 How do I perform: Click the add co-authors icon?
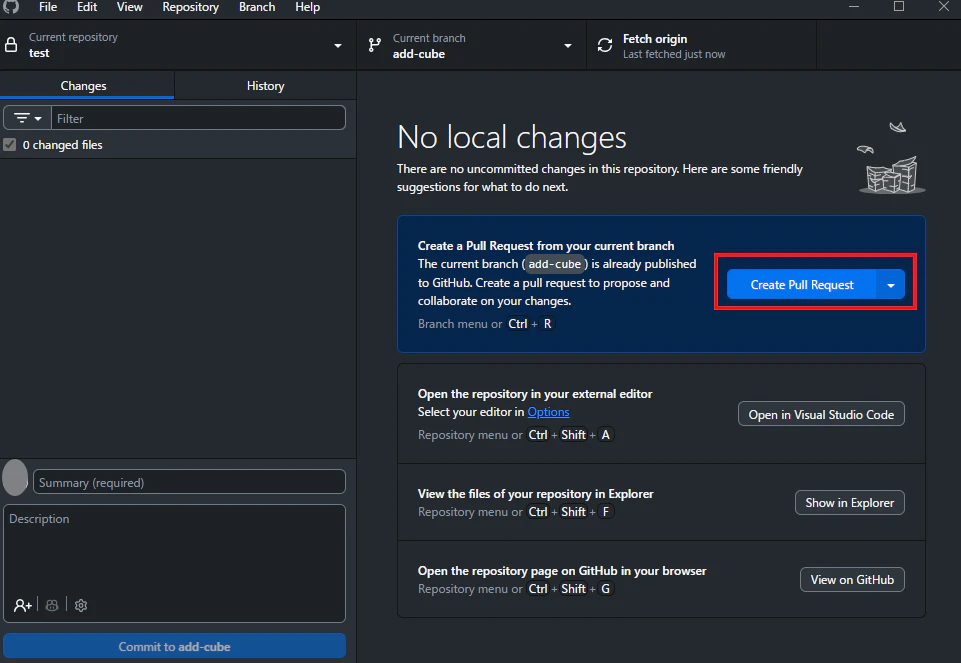tap(23, 605)
